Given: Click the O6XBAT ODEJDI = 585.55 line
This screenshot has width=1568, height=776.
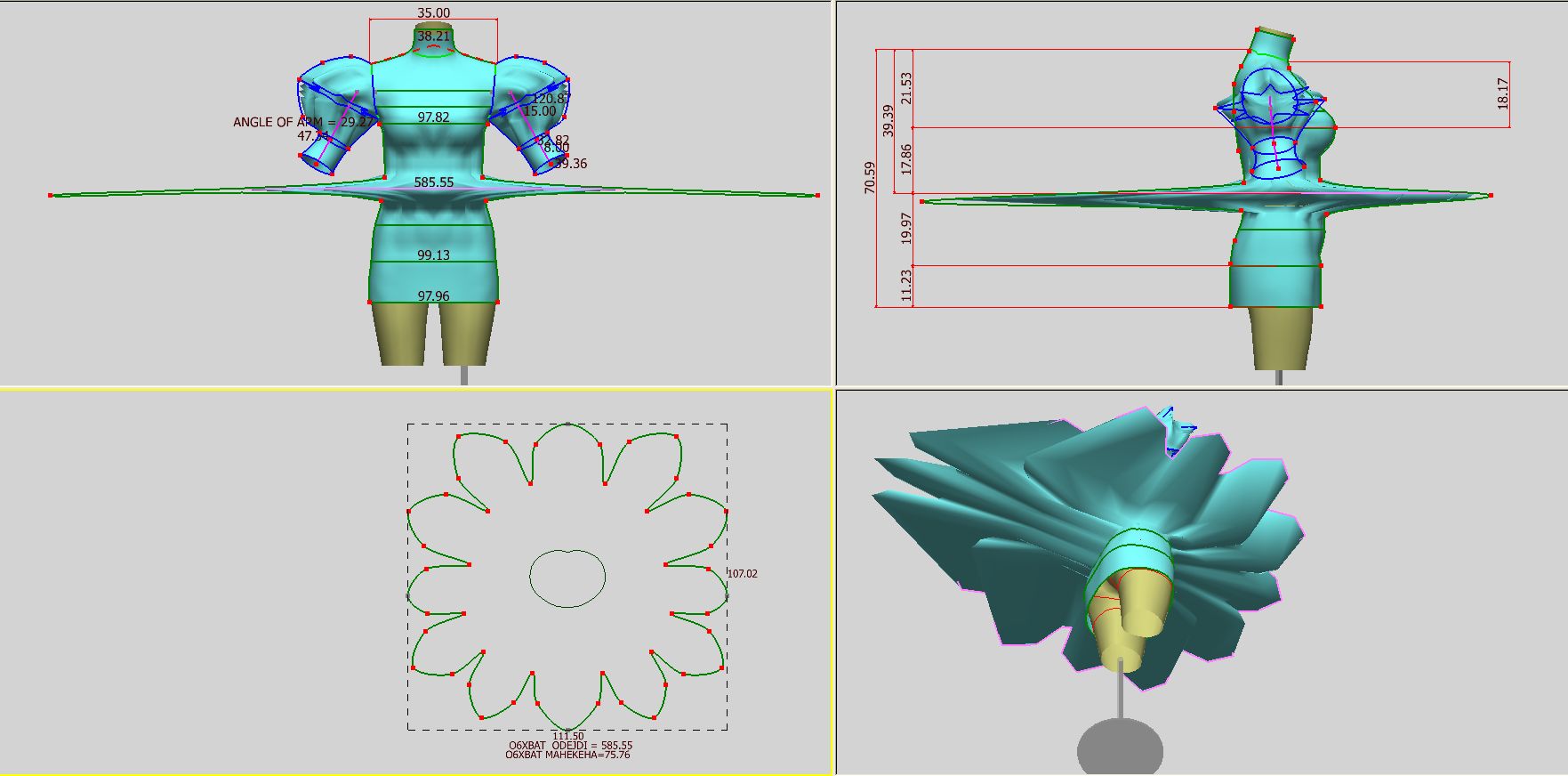Looking at the screenshot, I should (570, 746).
